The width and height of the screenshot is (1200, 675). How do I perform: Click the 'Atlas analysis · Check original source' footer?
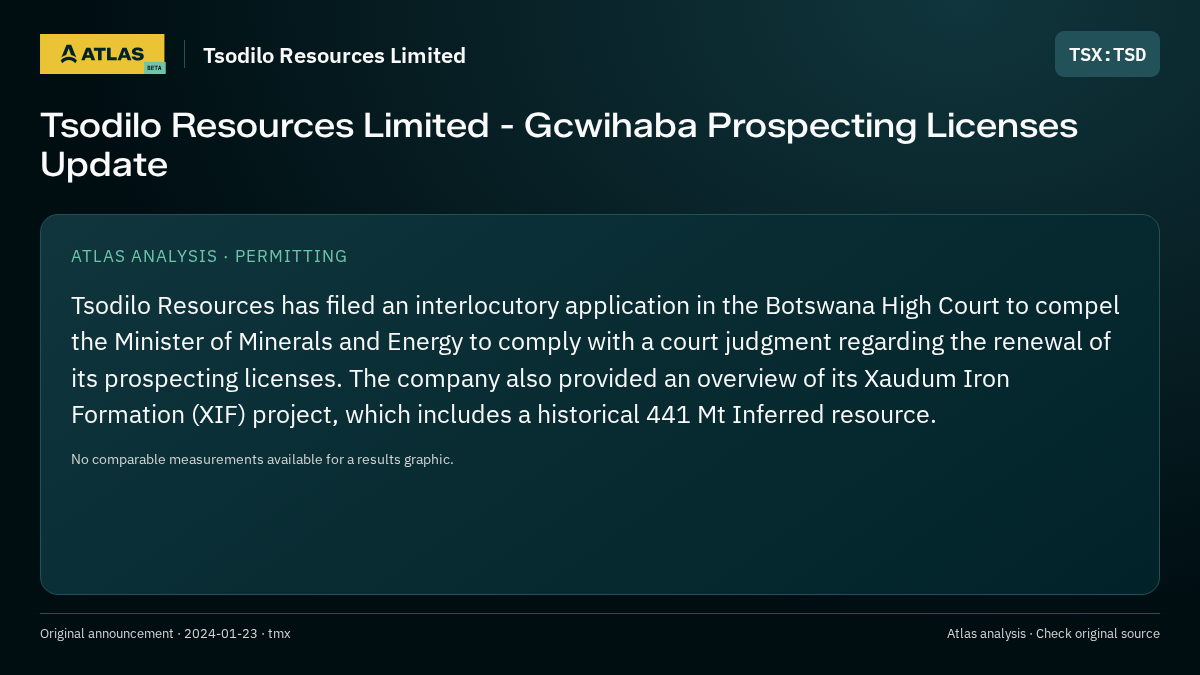[x=1053, y=633]
